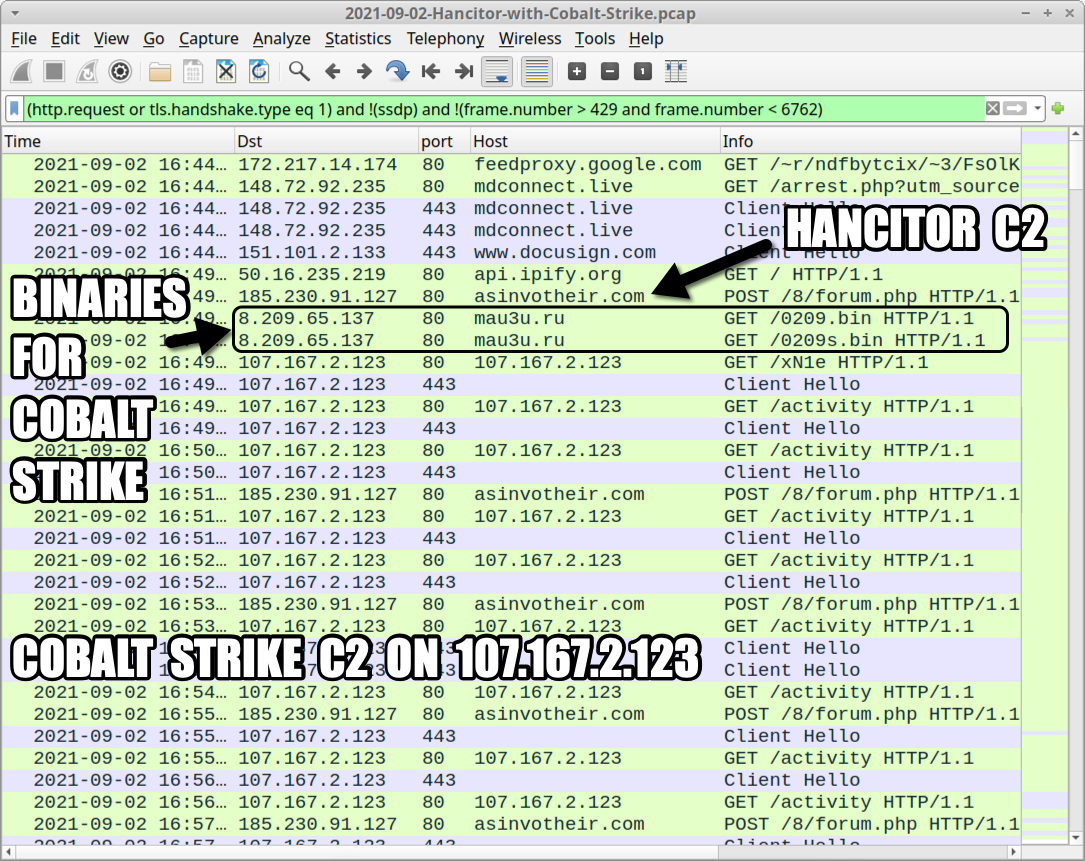Screen dimensions: 1085x861
Task: Select the www.docusign.com Client Hello row
Action: pos(511,253)
